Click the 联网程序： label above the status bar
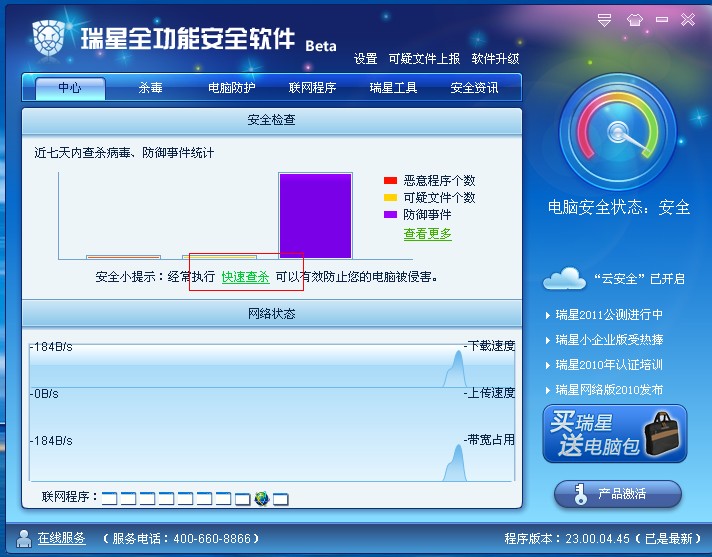 (70, 497)
